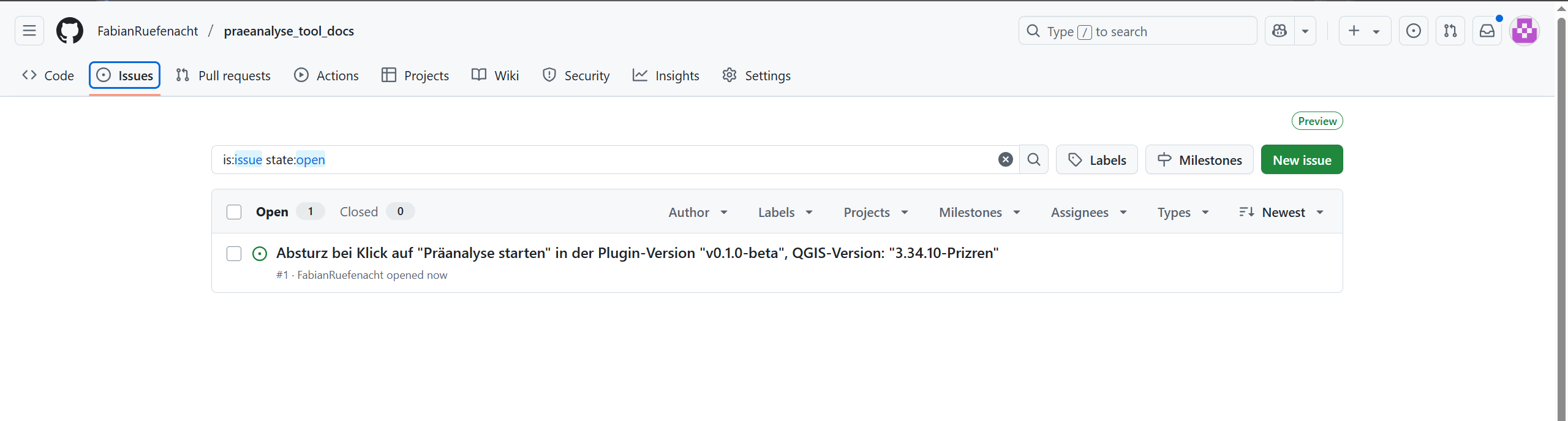Expand the Assignees filter dropdown
The width and height of the screenshot is (1568, 421).
[1089, 212]
